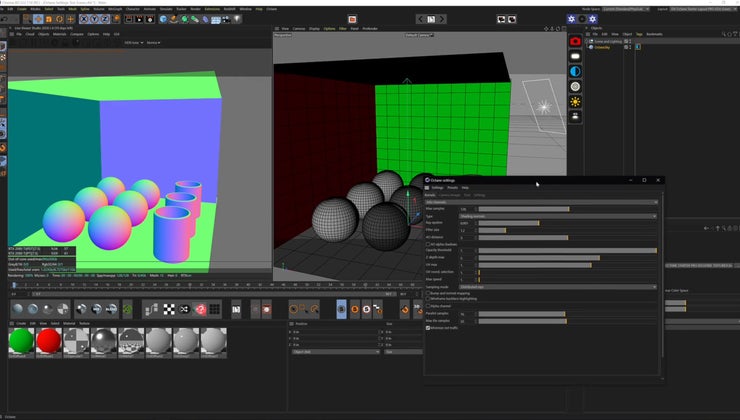Select the Live Selection tool in top toolbar
This screenshot has width=740, height=420.
(27, 19)
